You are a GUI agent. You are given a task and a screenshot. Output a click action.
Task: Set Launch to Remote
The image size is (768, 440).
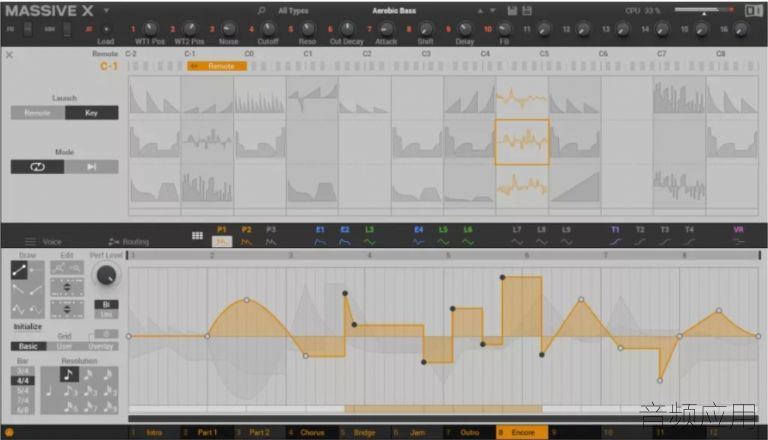(x=38, y=113)
